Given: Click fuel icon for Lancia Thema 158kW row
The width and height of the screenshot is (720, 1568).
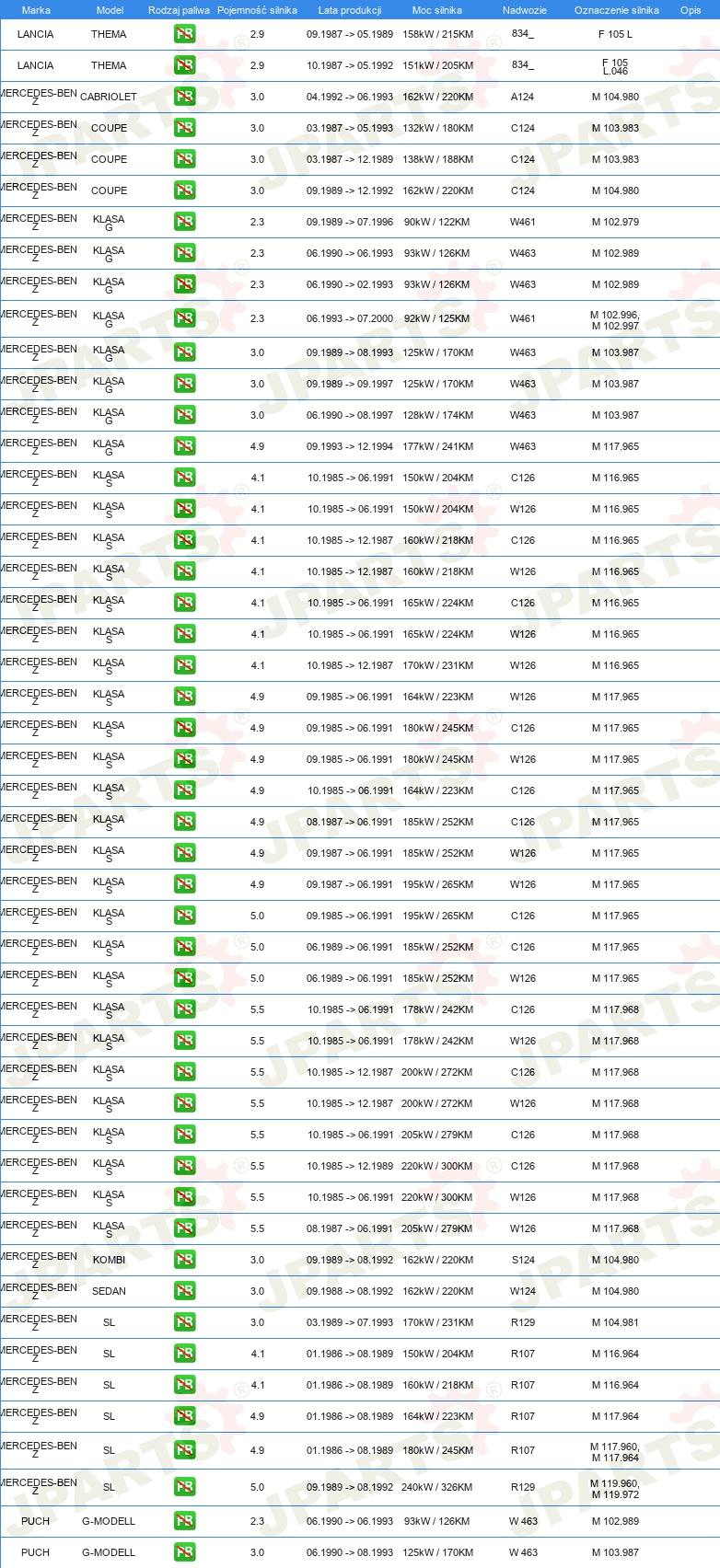Looking at the screenshot, I should tap(184, 34).
